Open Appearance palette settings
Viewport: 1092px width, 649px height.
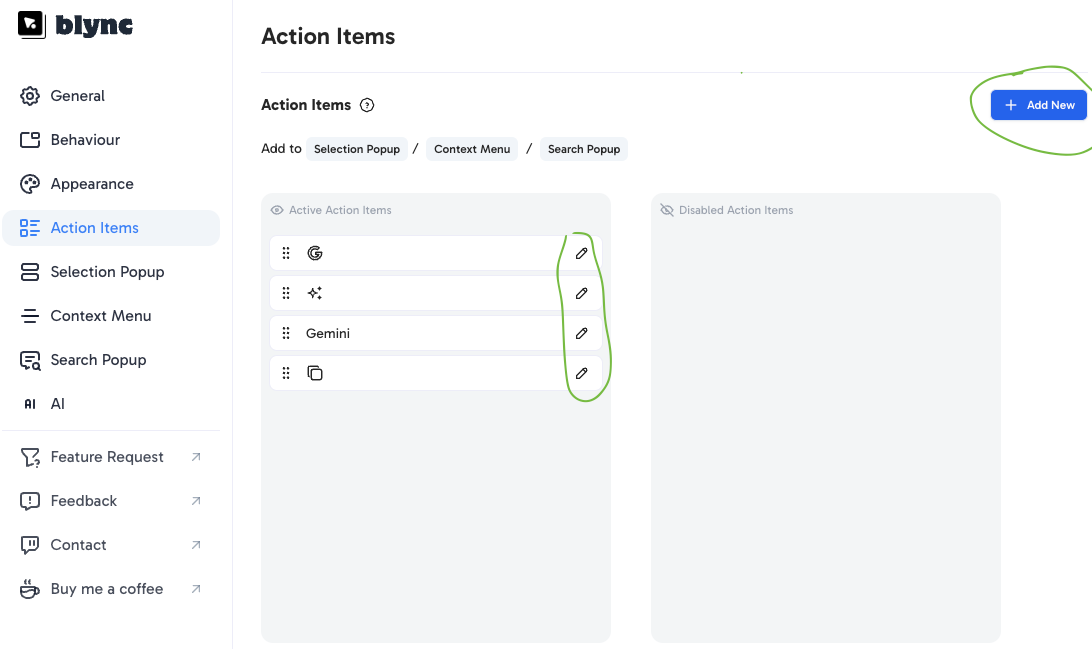tap(91, 184)
